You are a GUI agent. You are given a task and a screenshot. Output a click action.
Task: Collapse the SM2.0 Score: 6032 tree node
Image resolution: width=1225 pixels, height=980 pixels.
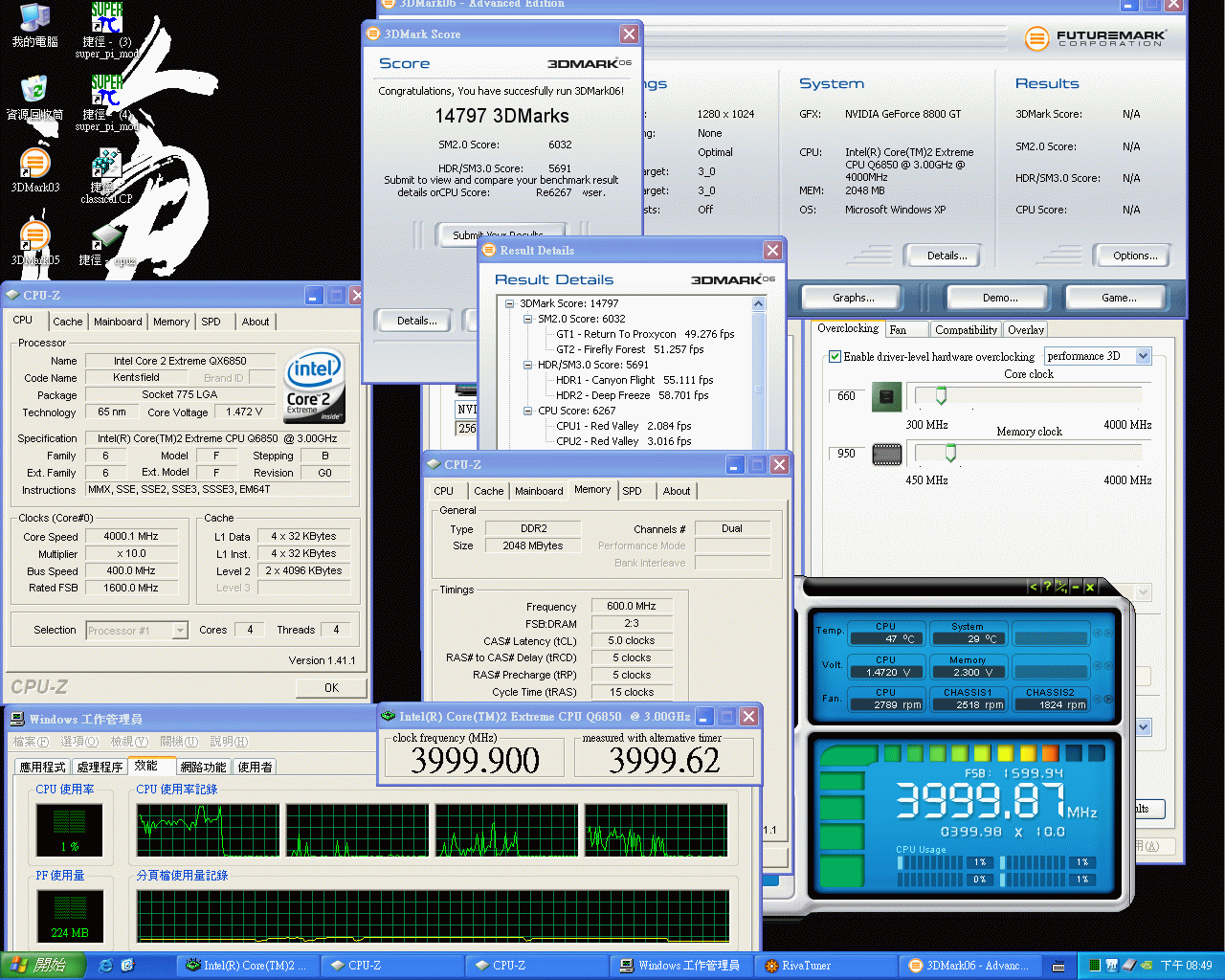[527, 319]
